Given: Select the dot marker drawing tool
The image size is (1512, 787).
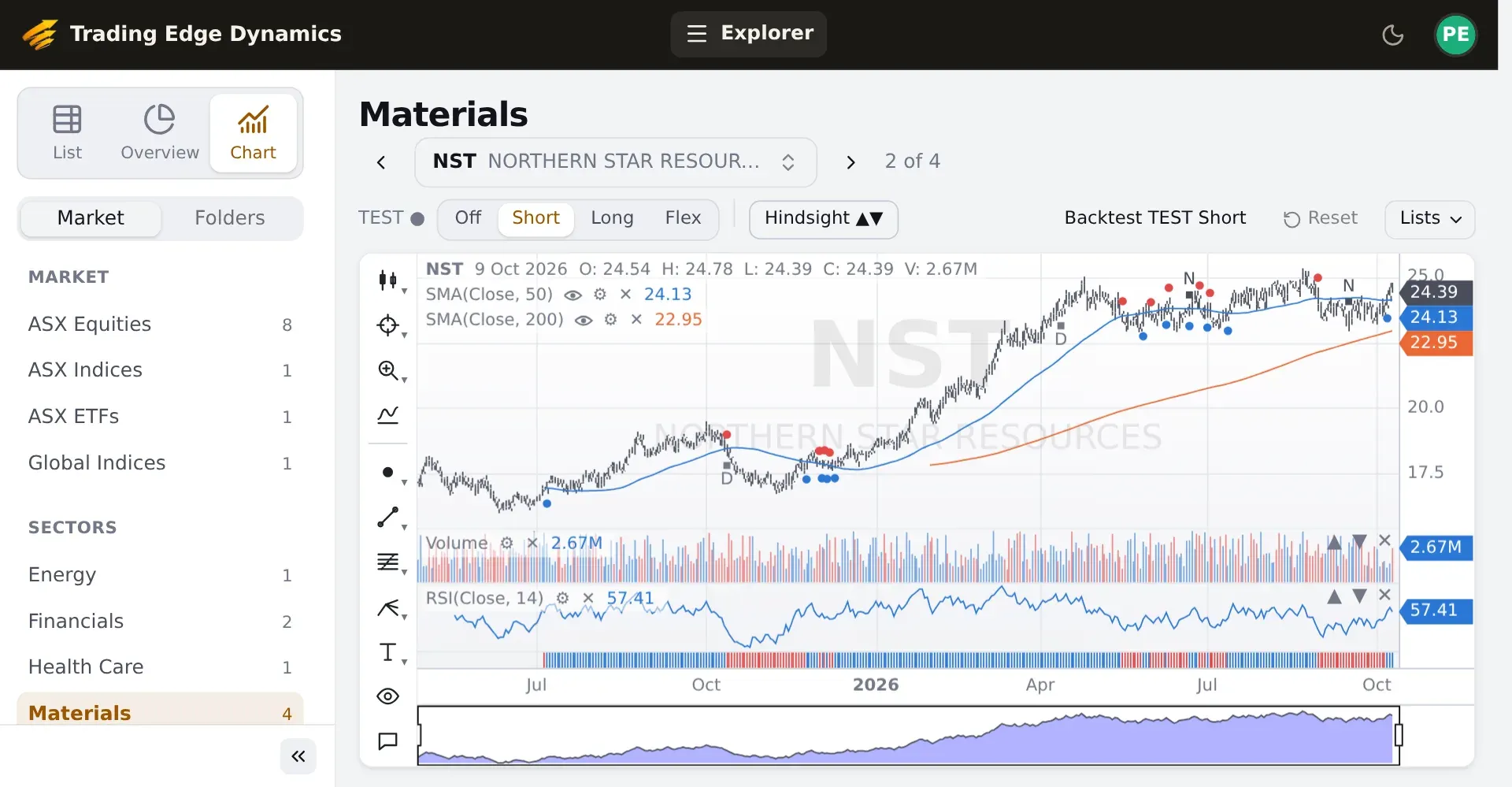Looking at the screenshot, I should point(387,472).
